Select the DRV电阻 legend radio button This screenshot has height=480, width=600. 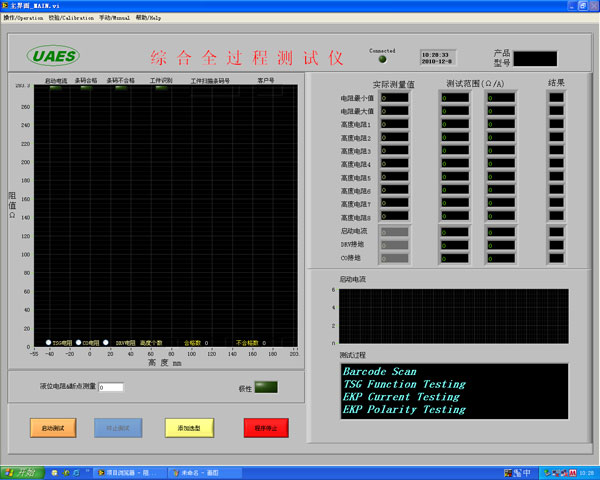point(106,342)
